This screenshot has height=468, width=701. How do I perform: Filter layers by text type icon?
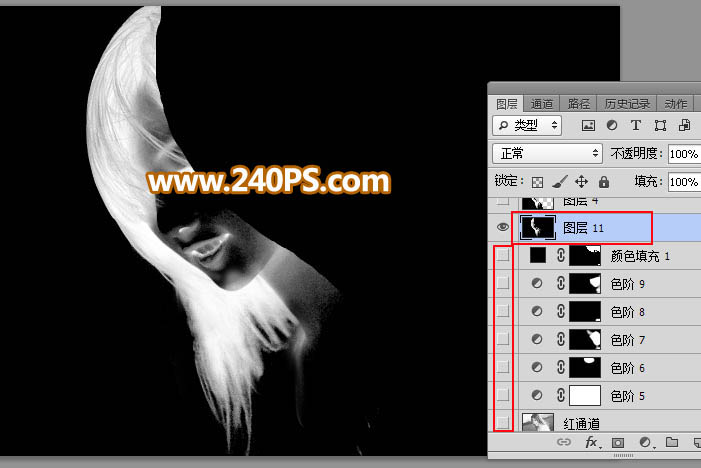(636, 126)
